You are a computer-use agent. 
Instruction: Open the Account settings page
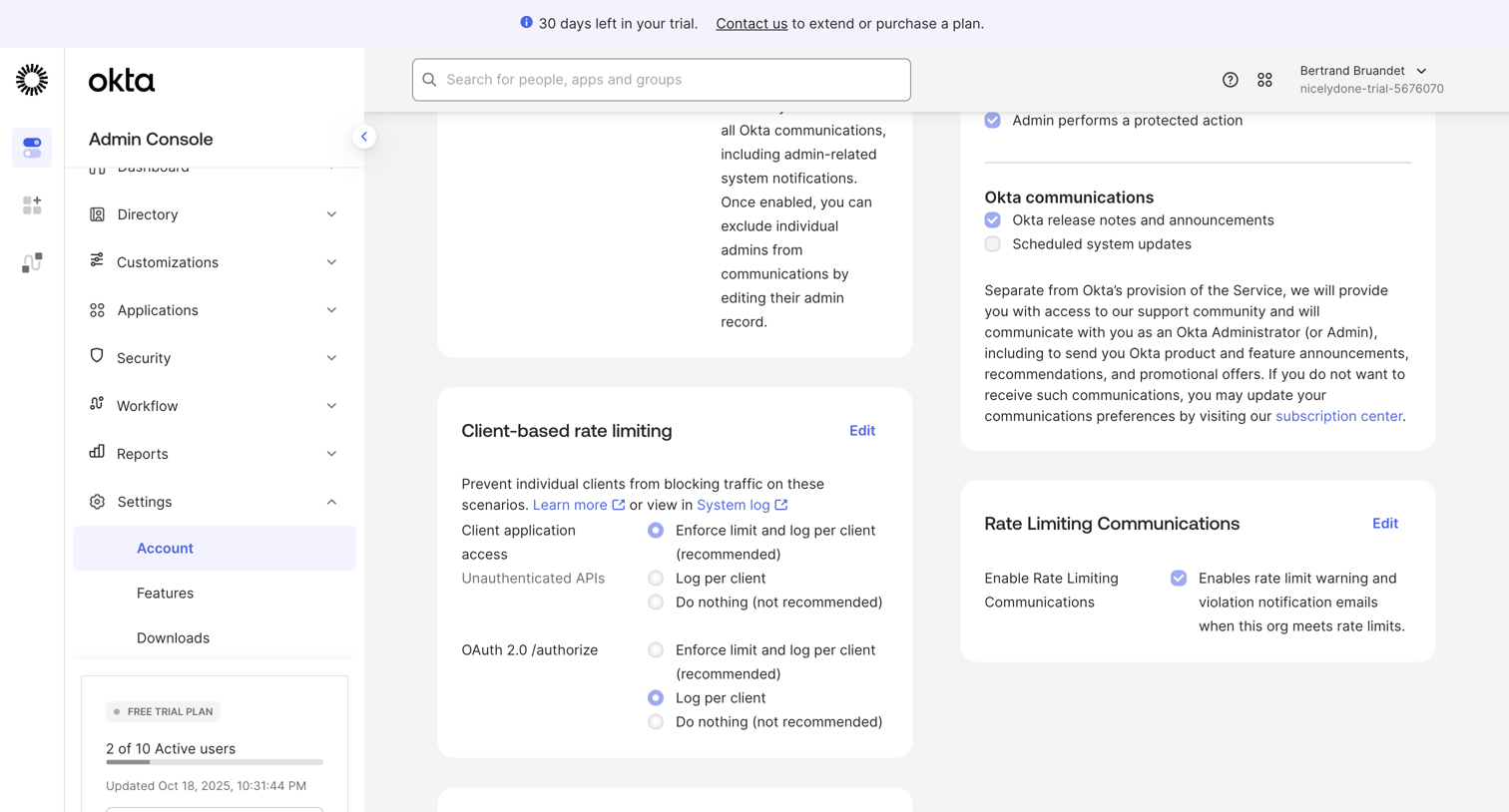[x=215, y=548]
